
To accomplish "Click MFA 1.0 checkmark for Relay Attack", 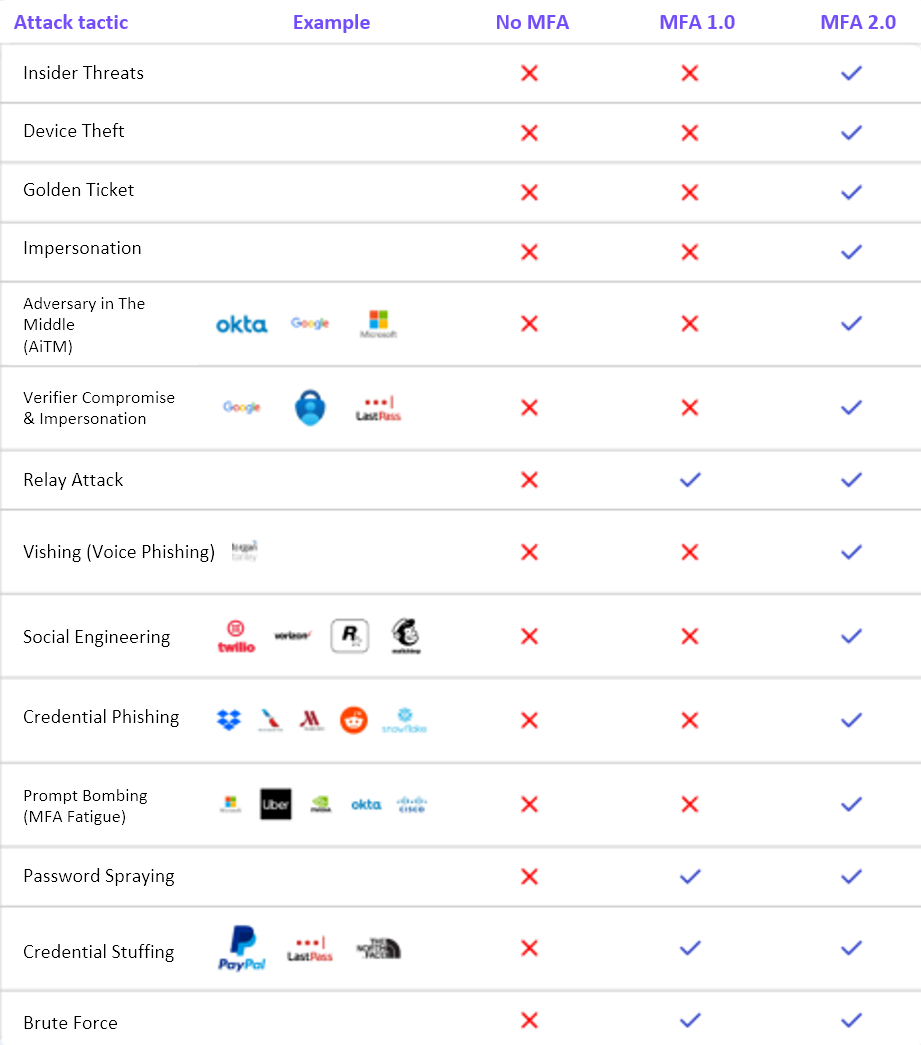I will (x=690, y=480).
